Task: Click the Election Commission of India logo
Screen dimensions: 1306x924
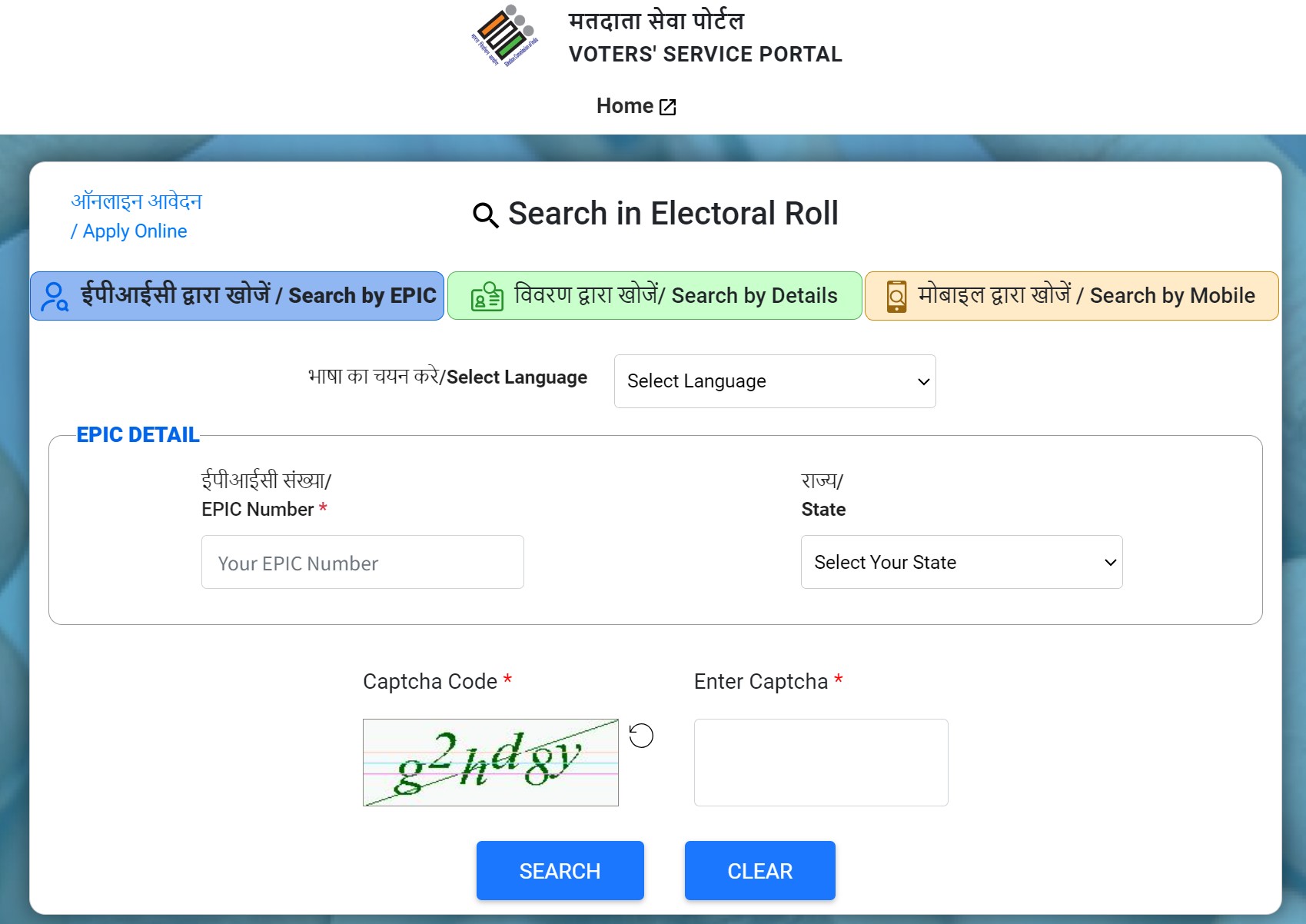Action: point(505,35)
